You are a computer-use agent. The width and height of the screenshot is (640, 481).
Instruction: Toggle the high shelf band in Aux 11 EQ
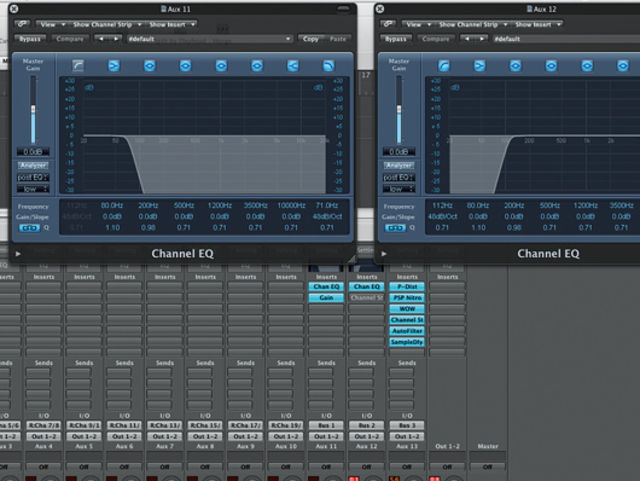(x=293, y=65)
